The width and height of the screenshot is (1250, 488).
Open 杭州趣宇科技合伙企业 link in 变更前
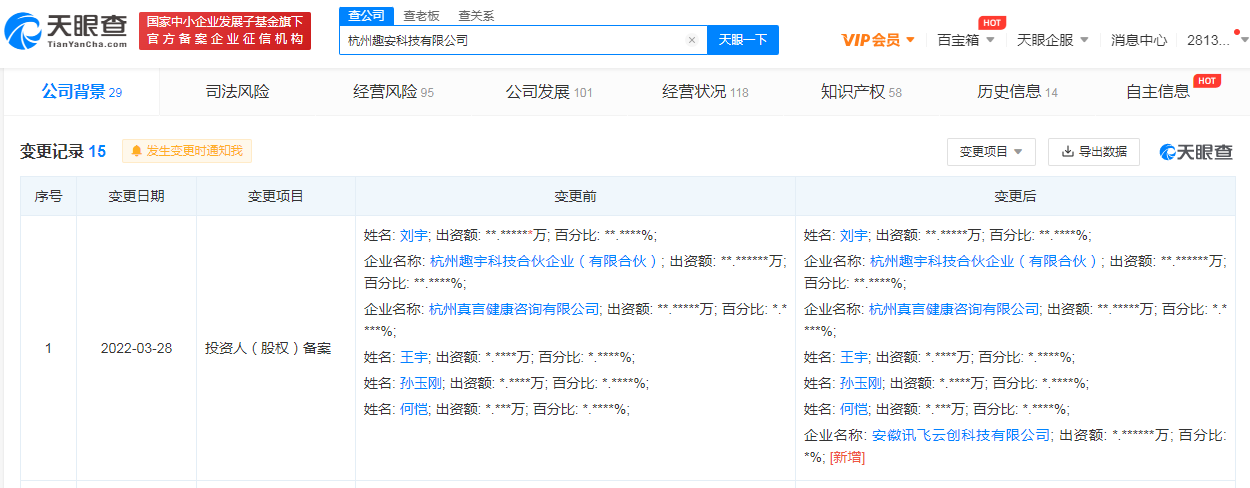pos(546,260)
